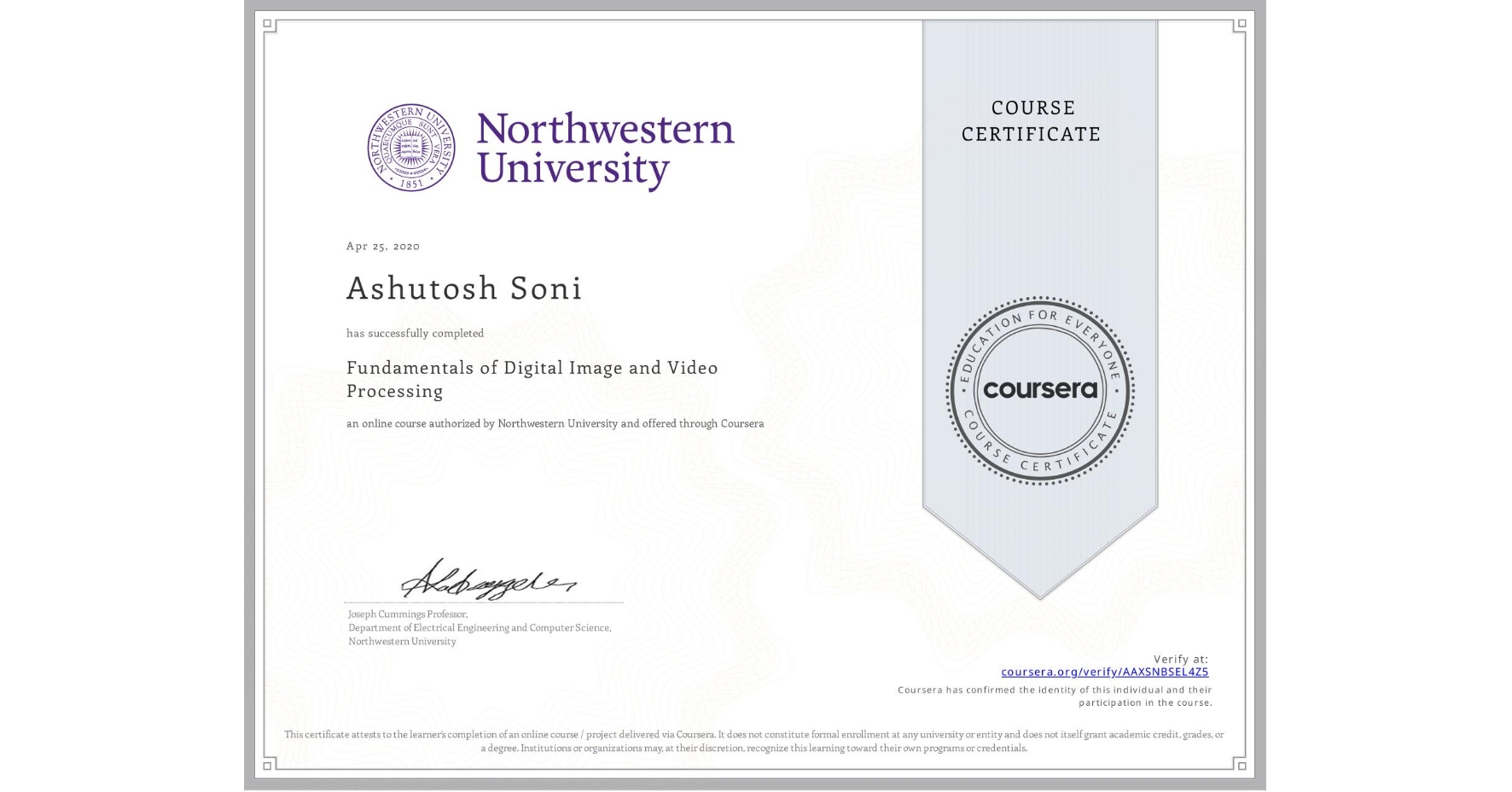Click the date 'Apr 25, 2020'
Image resolution: width=1512 pixels, height=792 pixels.
(381, 246)
